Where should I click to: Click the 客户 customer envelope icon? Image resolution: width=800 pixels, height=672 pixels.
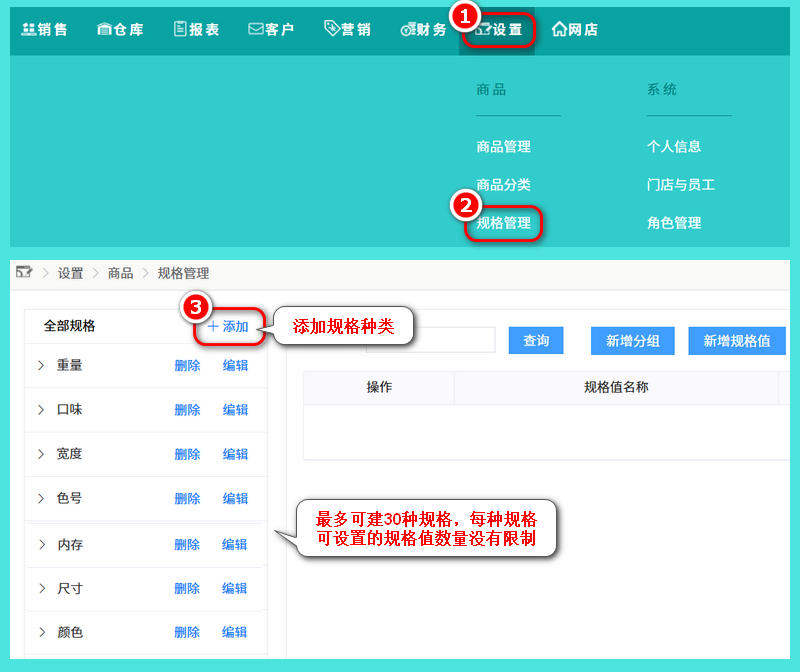(x=255, y=30)
